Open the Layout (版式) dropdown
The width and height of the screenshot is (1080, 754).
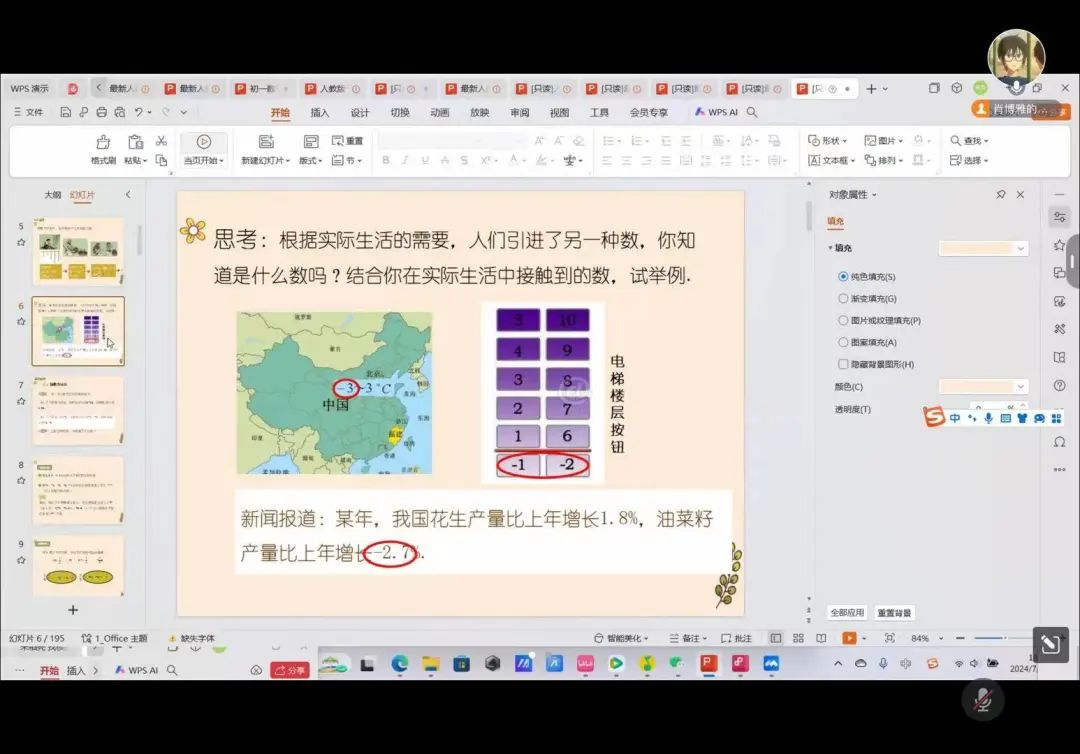pos(311,160)
